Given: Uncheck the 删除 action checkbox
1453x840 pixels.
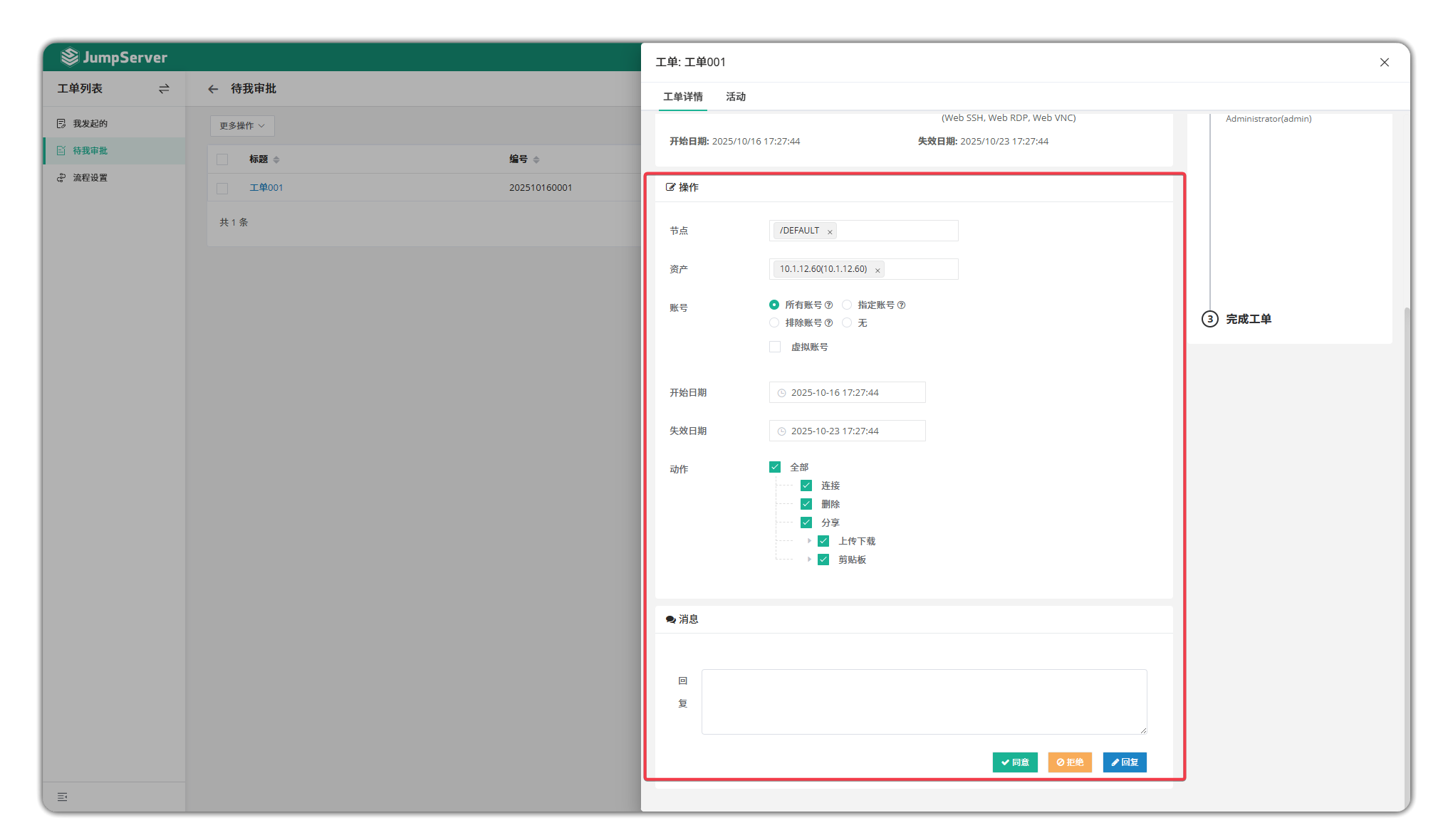Looking at the screenshot, I should tap(806, 504).
